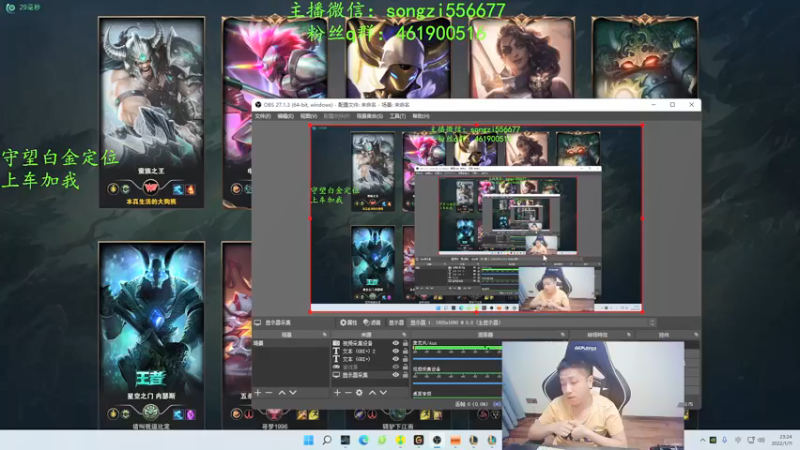Pop out the audio mixer dock icon
Screen dimensions: 800x450
(x=563, y=335)
